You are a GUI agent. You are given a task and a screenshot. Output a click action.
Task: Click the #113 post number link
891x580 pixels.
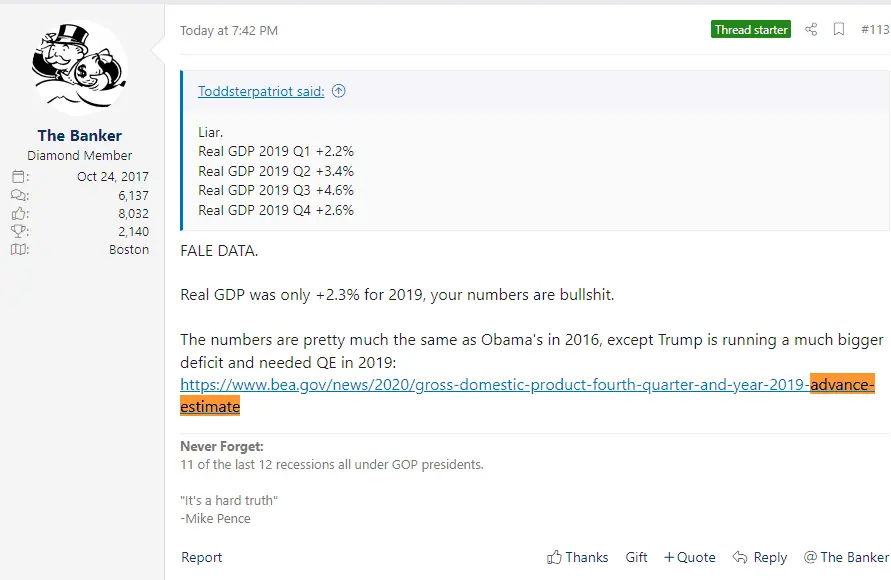874,30
